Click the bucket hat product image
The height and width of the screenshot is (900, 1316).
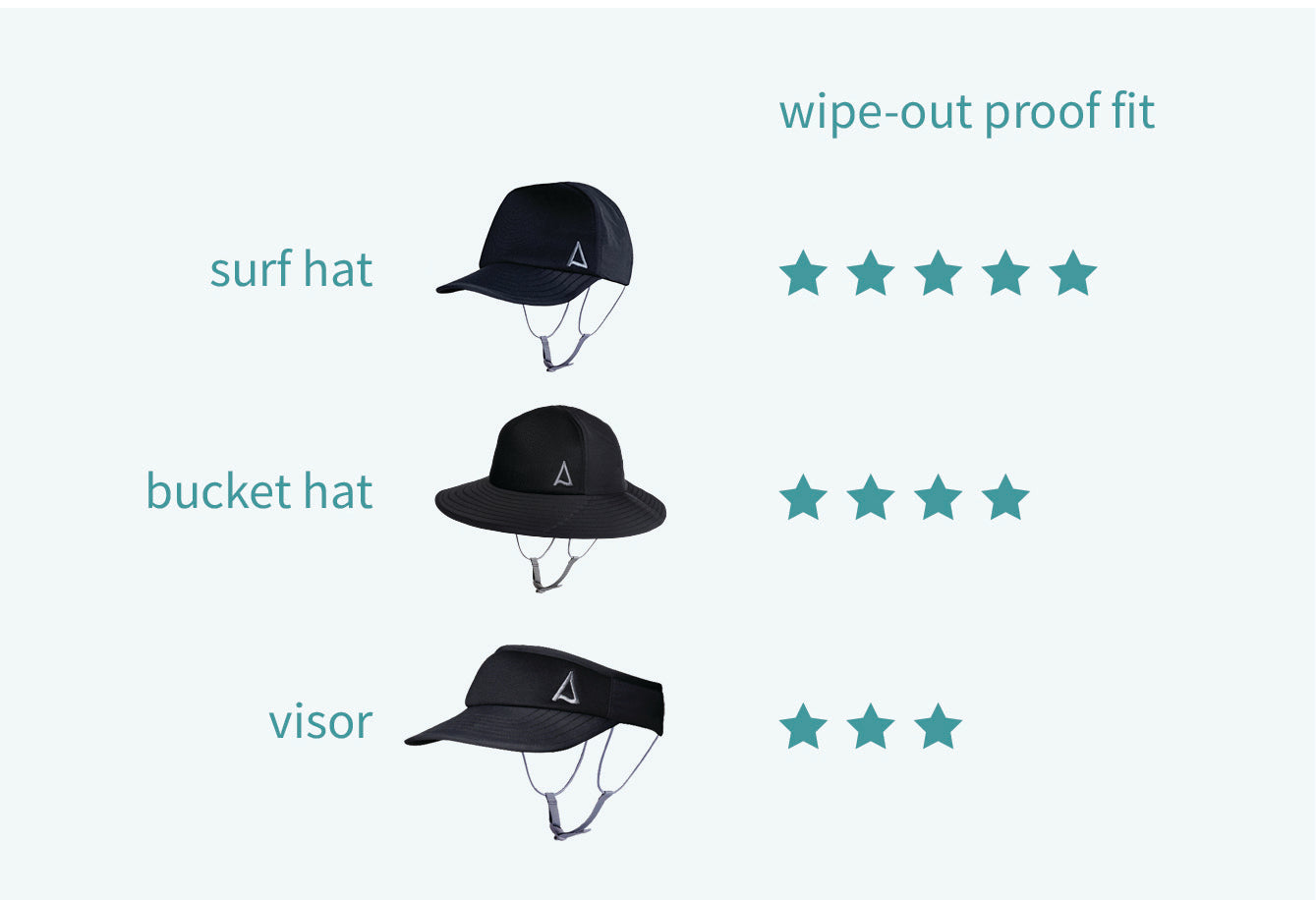(550, 497)
